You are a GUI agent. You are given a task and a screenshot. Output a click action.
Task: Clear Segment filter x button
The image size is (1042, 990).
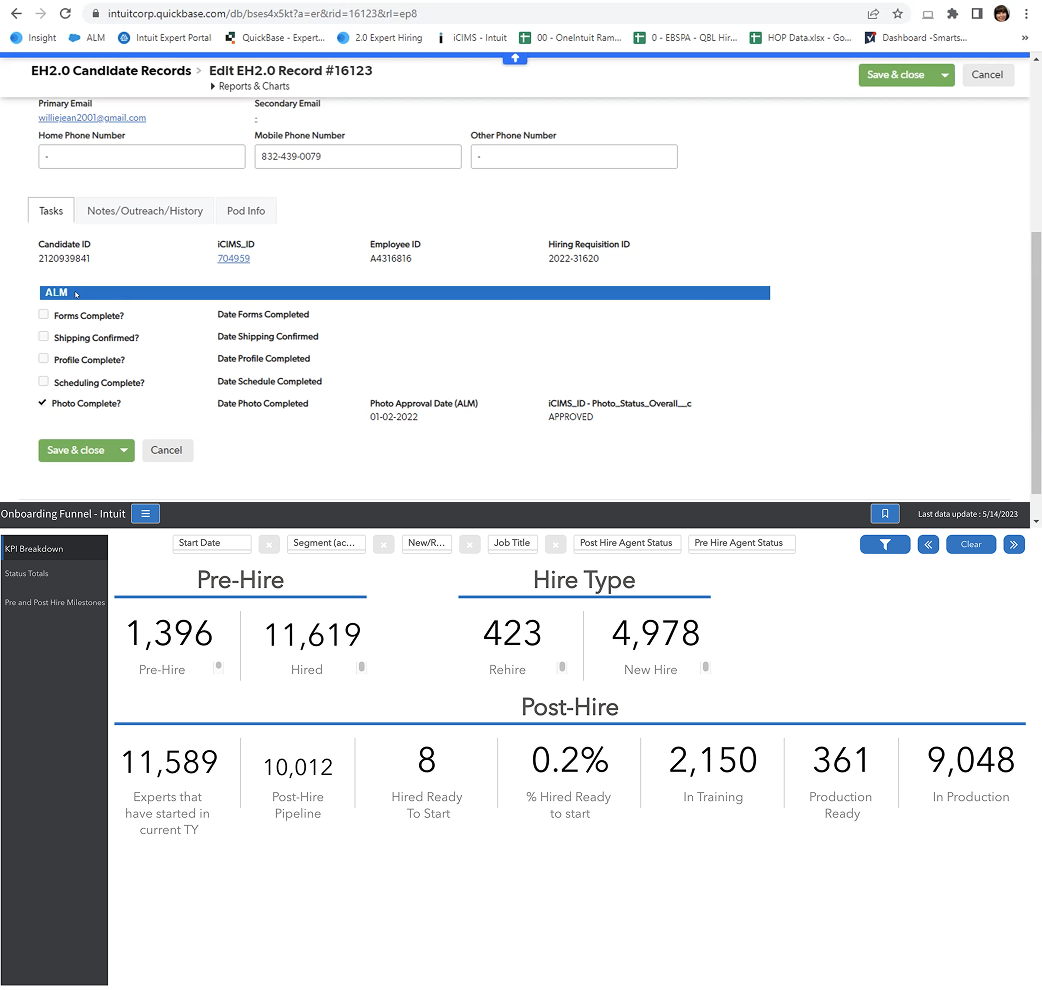point(383,545)
